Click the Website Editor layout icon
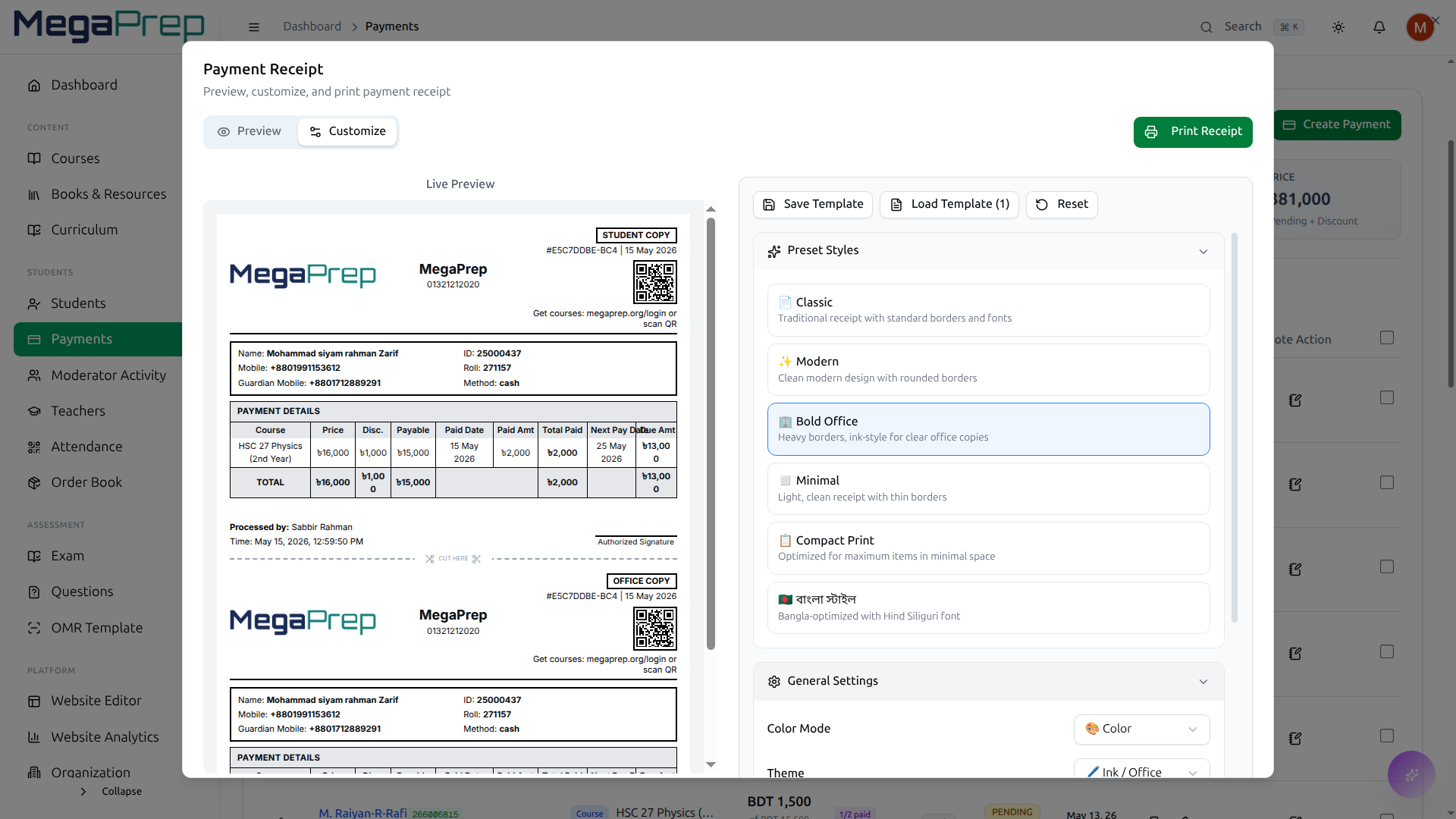Viewport: 1456px width, 819px height. (34, 701)
